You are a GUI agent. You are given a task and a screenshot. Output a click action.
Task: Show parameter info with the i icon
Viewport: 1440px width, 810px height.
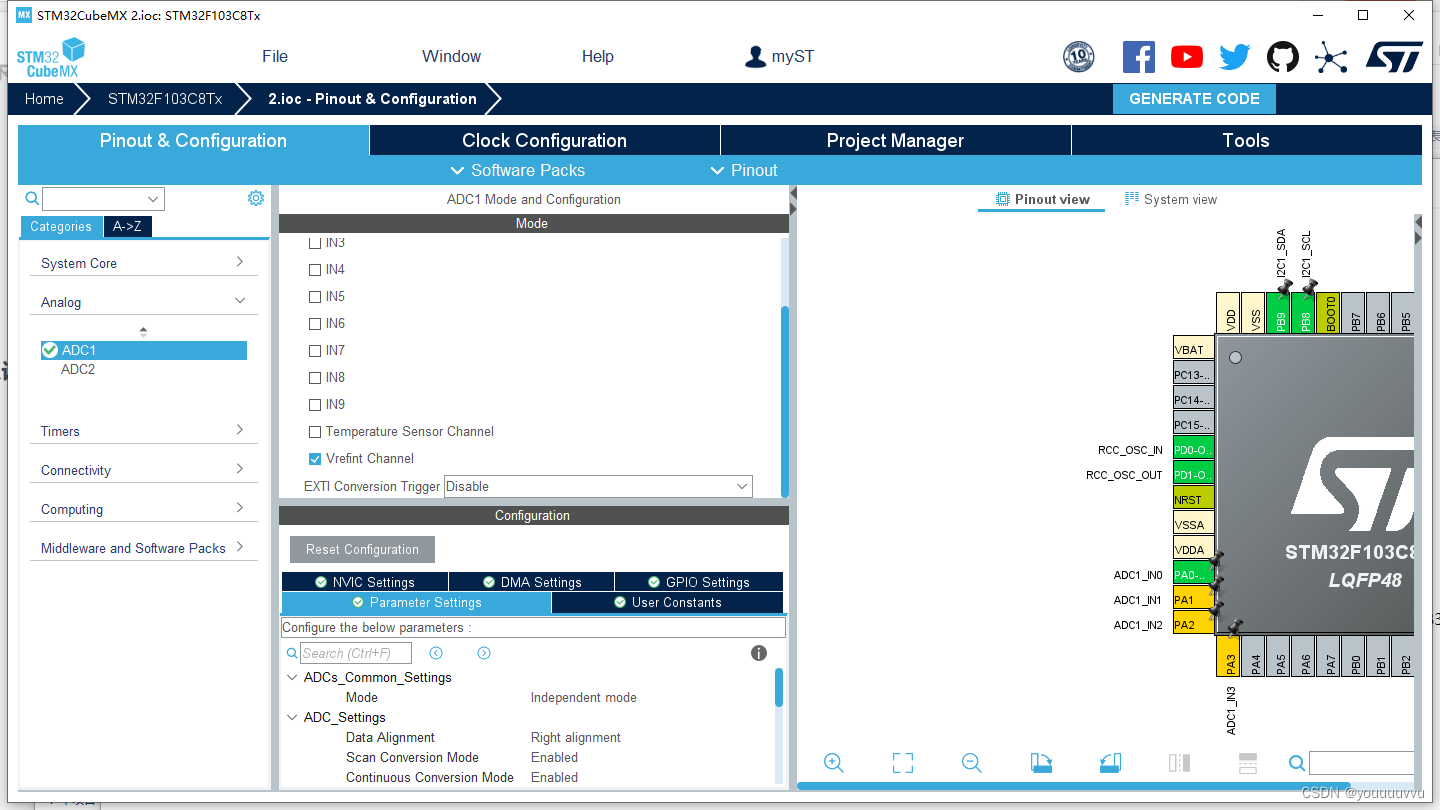[x=759, y=653]
